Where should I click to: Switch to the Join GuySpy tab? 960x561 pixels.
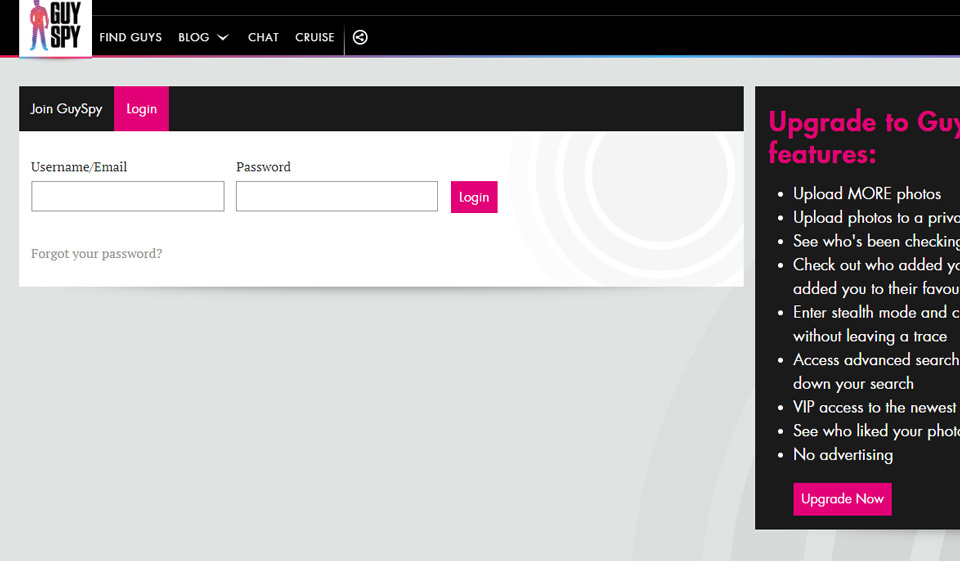click(x=66, y=109)
